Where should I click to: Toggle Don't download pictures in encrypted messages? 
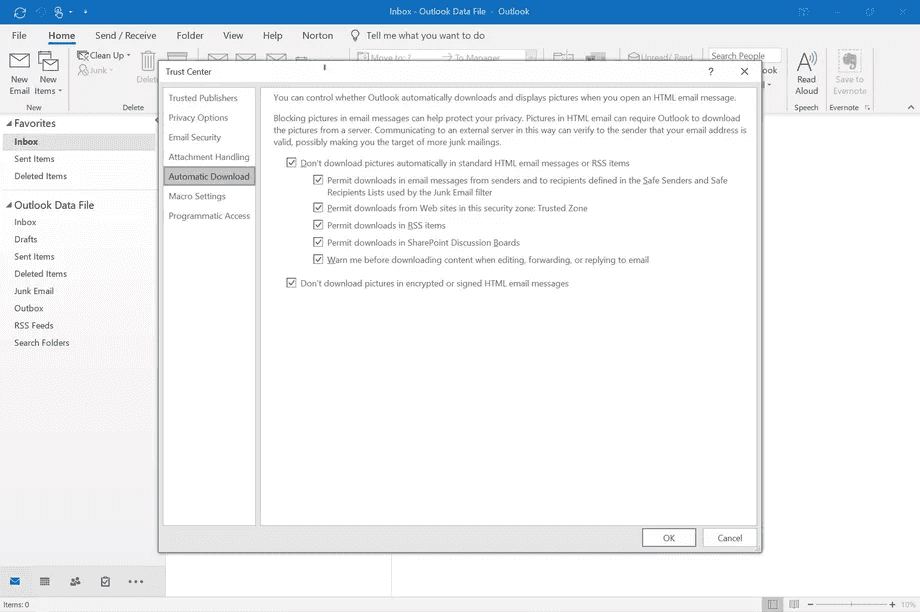coord(292,284)
